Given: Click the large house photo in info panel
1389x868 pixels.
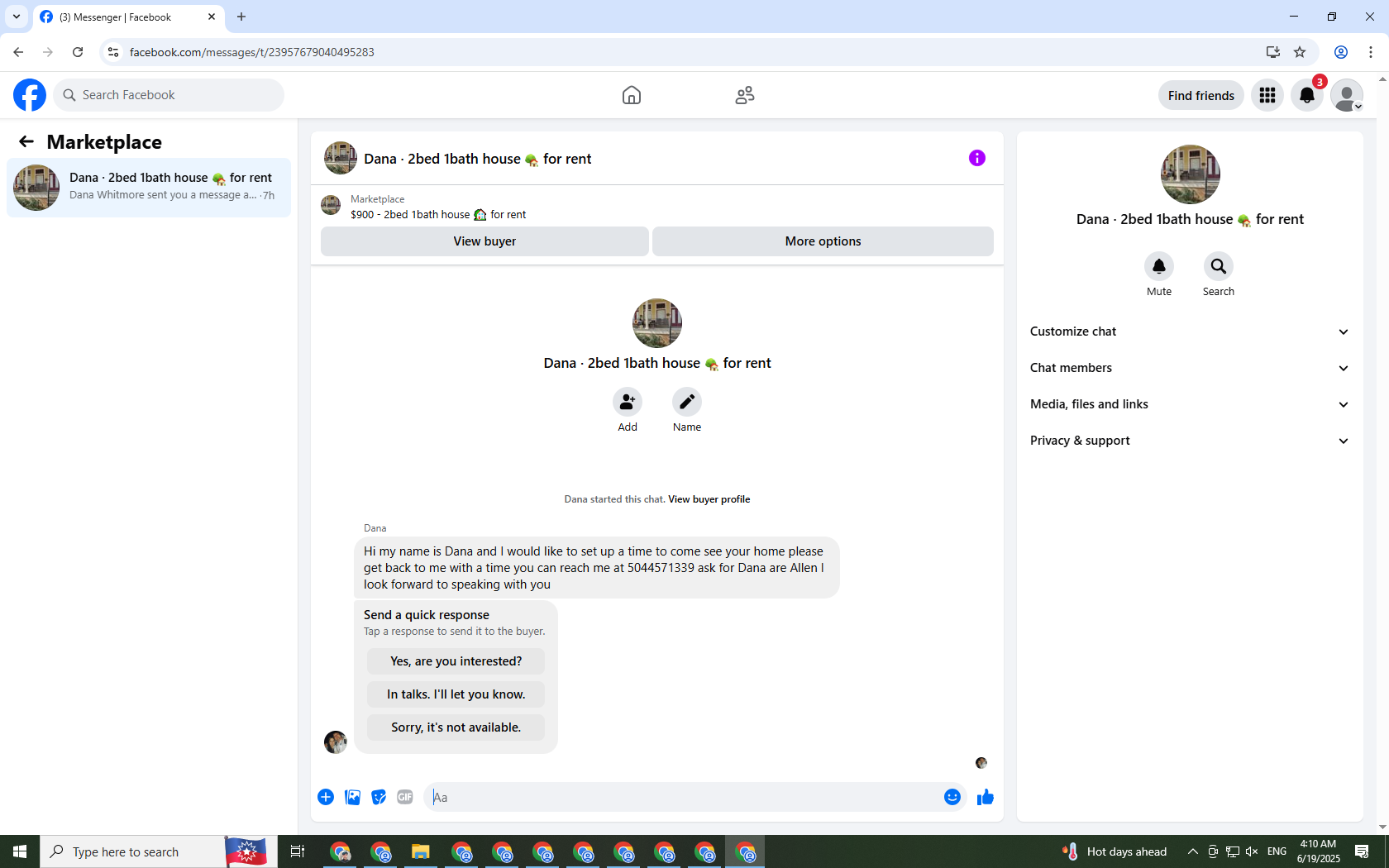Looking at the screenshot, I should click(1191, 174).
